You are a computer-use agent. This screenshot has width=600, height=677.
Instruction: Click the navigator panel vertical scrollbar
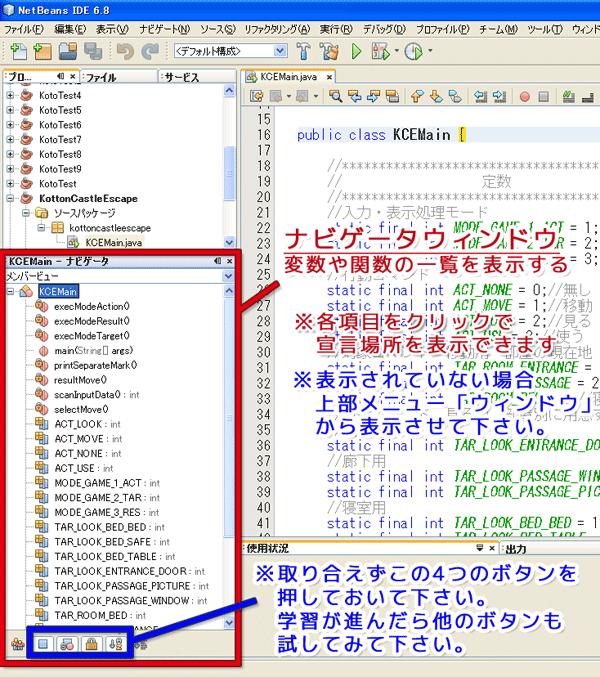click(x=231, y=450)
